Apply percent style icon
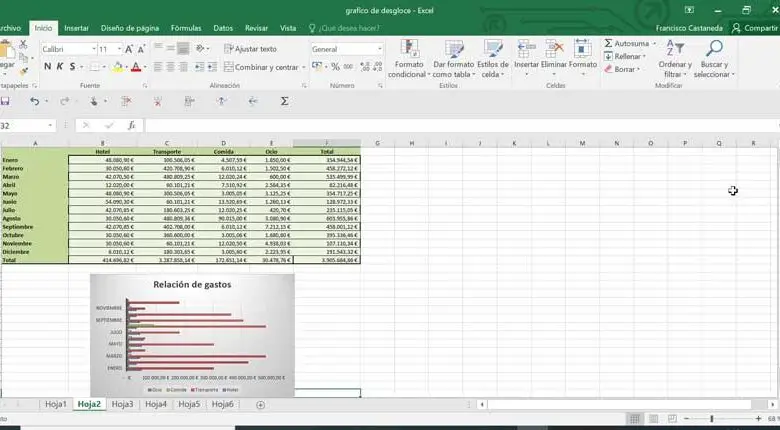Viewport: 780px width, 430px height. [335, 67]
